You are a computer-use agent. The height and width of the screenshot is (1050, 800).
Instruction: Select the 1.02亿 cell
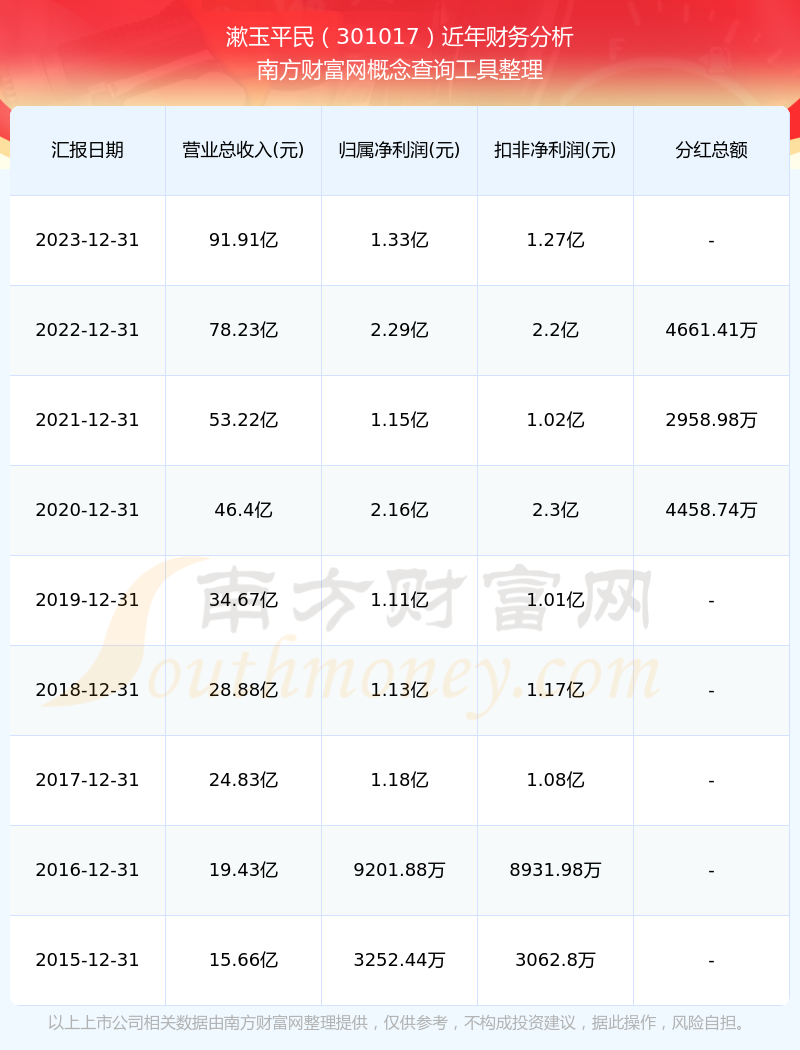[556, 420]
